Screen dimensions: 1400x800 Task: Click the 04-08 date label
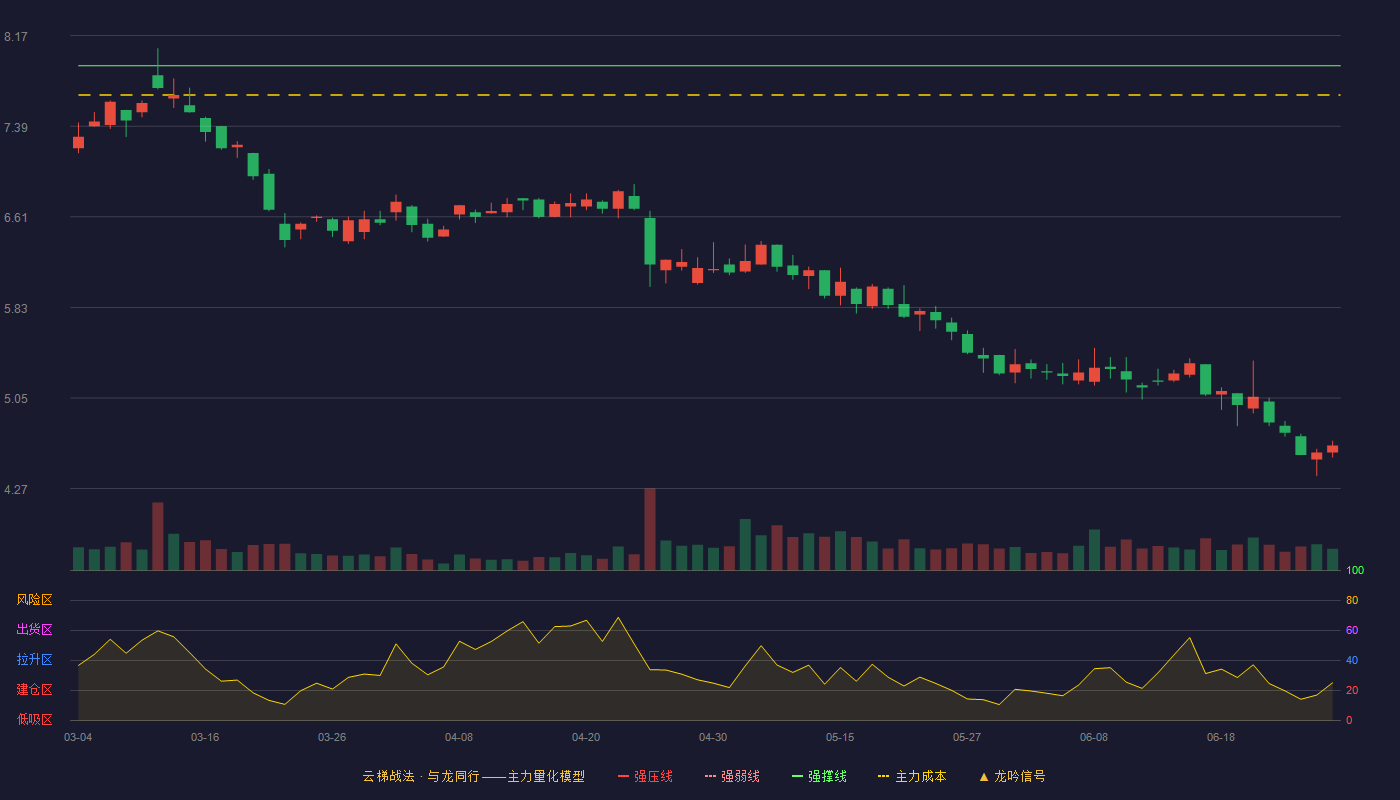(459, 737)
